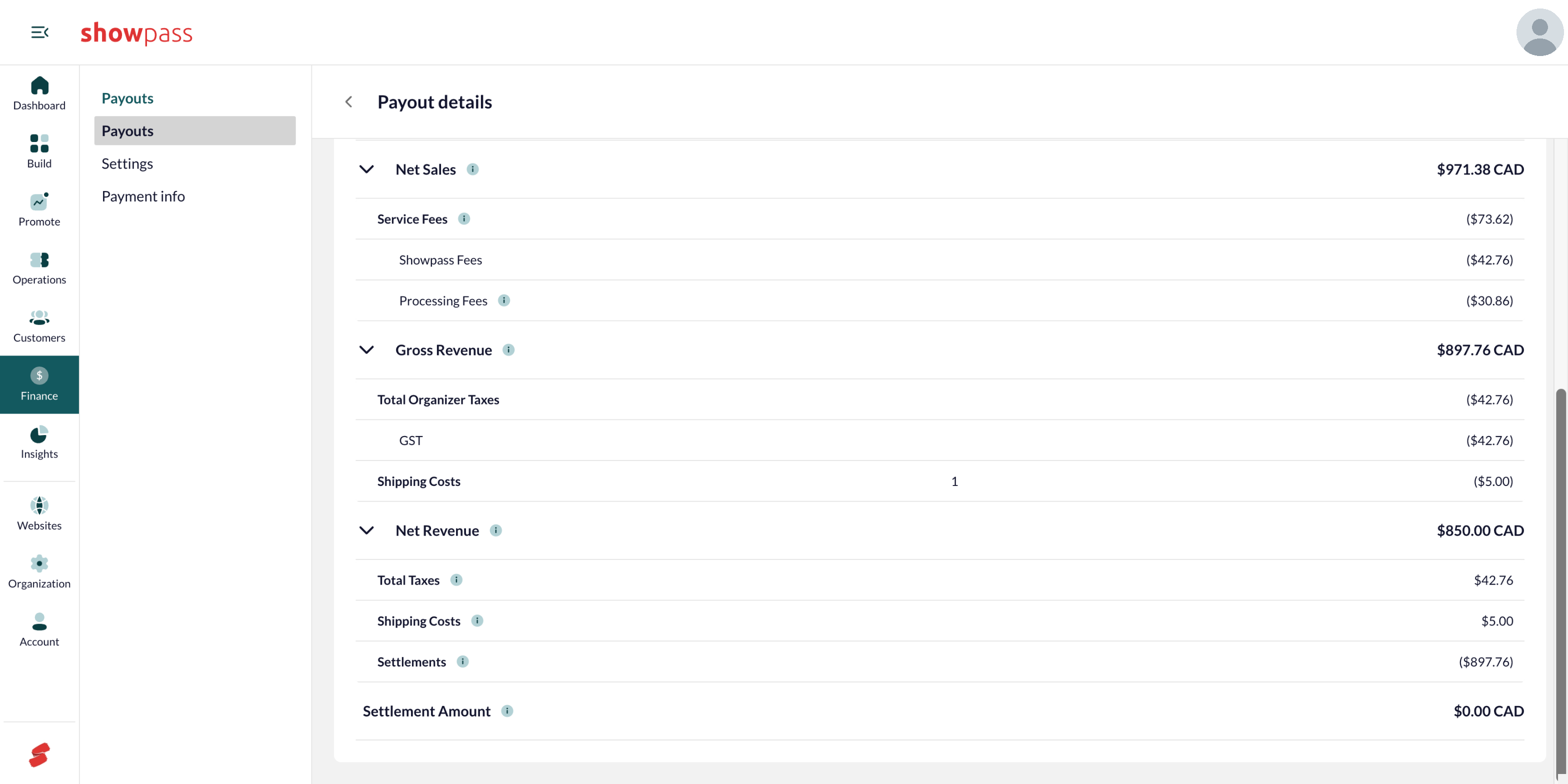This screenshot has height=784, width=1568.
Task: Click the Showpass Fees row label
Action: click(440, 260)
